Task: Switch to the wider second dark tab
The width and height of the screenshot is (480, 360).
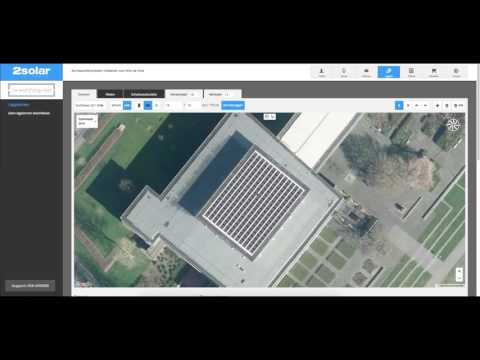Action: pos(144,94)
